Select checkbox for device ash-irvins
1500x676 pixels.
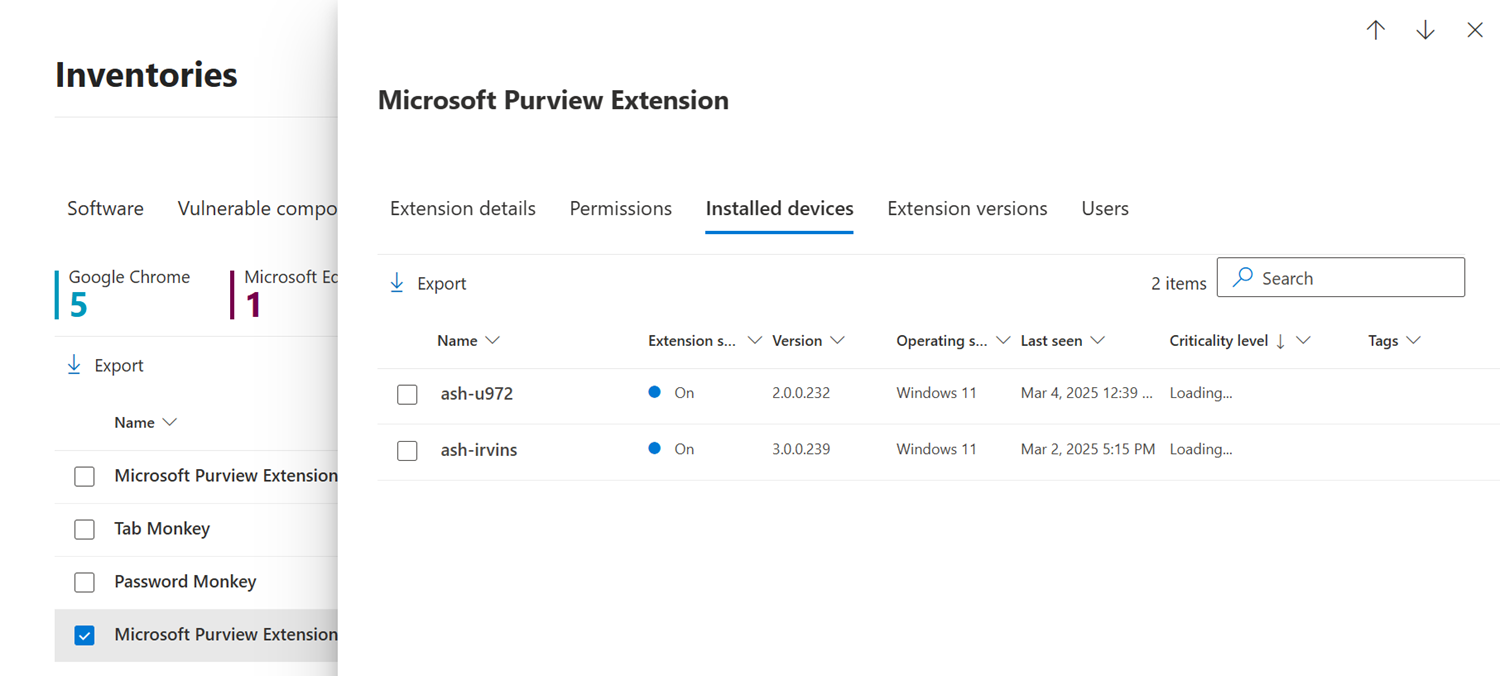(x=407, y=450)
